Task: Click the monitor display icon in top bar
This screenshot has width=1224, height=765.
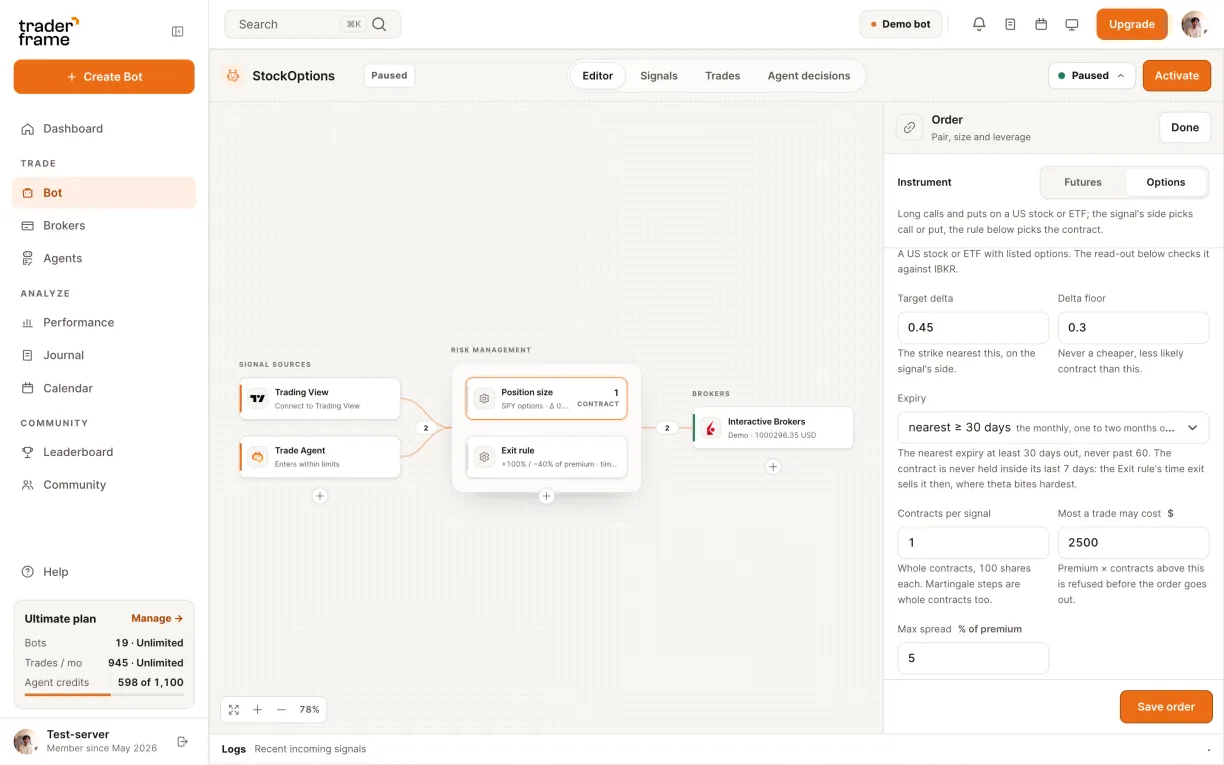Action: [x=1072, y=24]
